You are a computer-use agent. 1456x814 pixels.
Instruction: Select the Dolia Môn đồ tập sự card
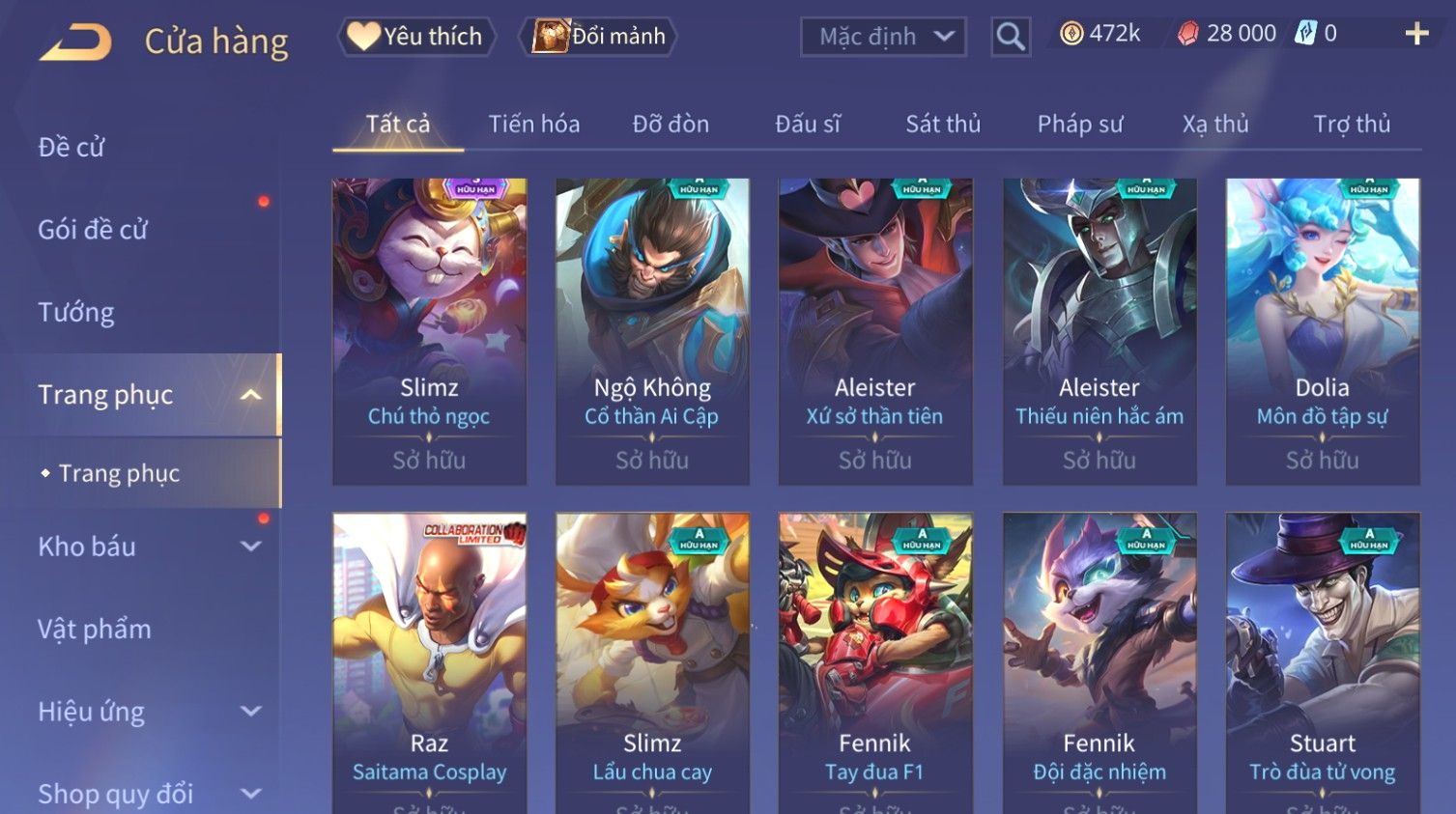point(1323,331)
